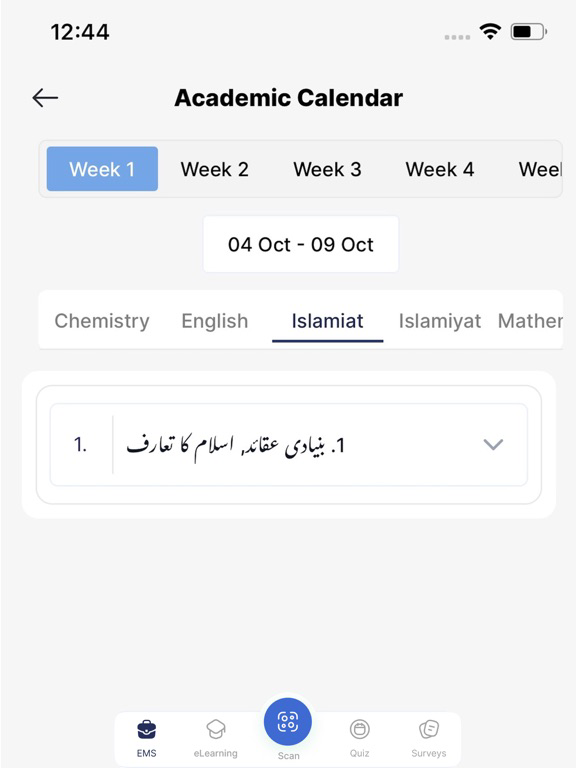Screen dimensions: 576x768
Task: Tap the back arrow icon
Action: coord(45,98)
